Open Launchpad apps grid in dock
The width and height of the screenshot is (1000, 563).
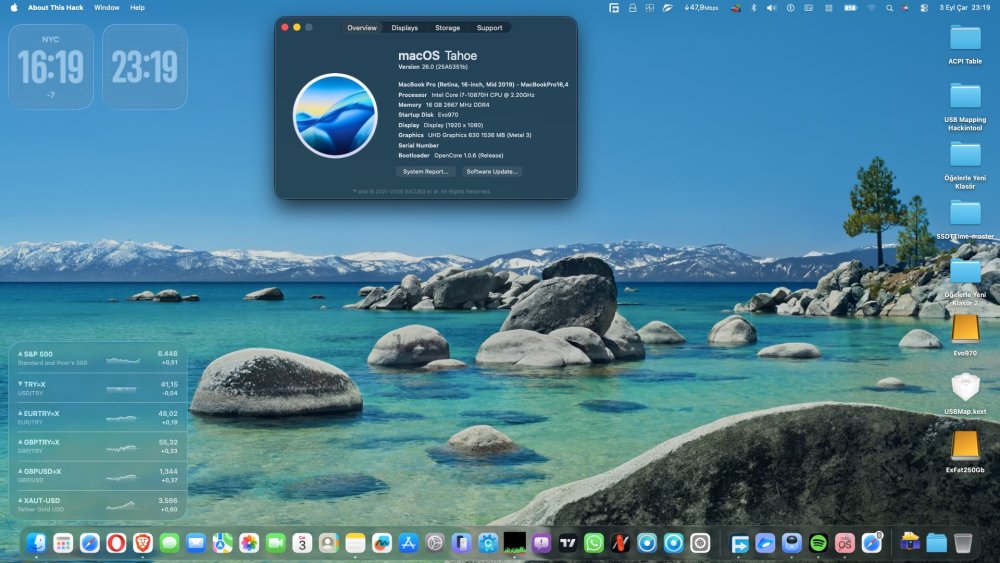(x=63, y=543)
